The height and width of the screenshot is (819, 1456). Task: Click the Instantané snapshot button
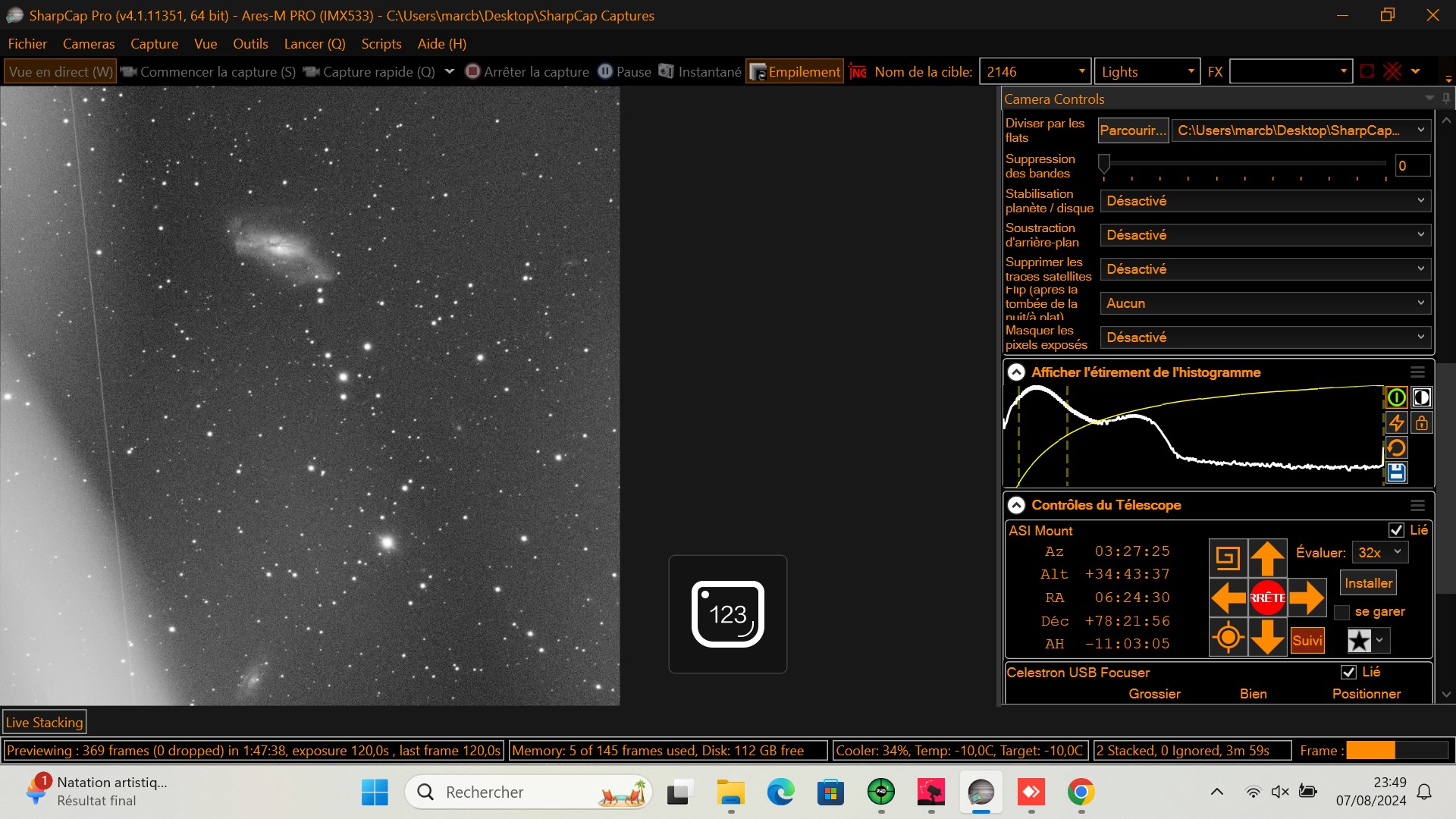click(x=700, y=72)
